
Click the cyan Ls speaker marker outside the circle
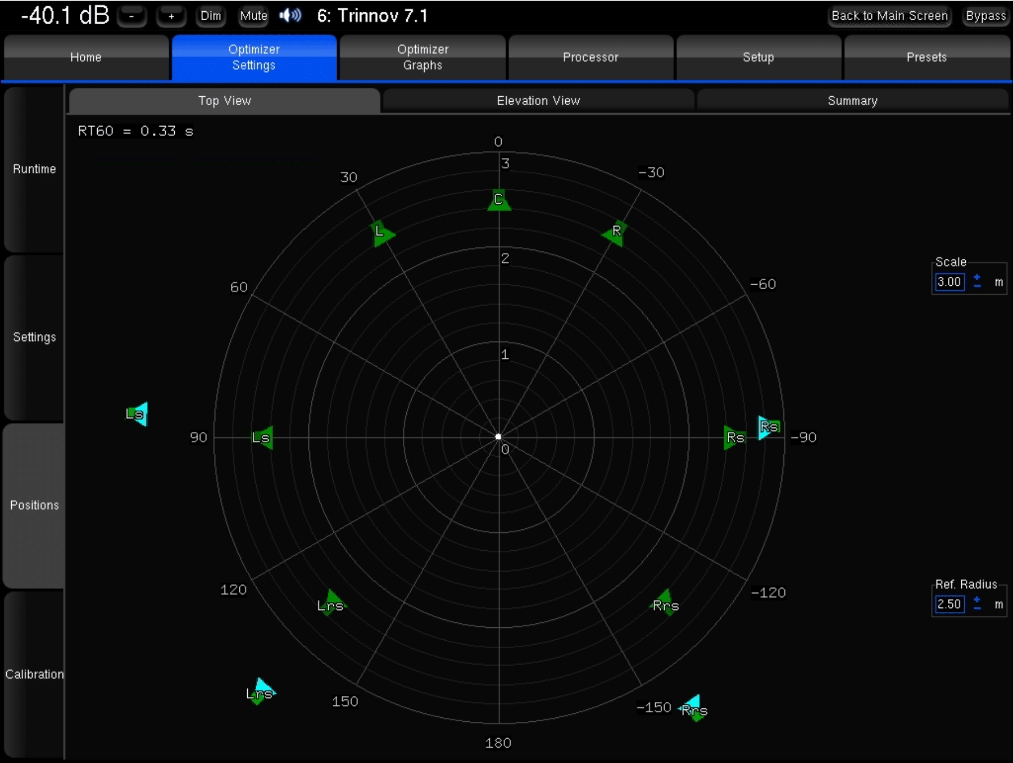[137, 414]
